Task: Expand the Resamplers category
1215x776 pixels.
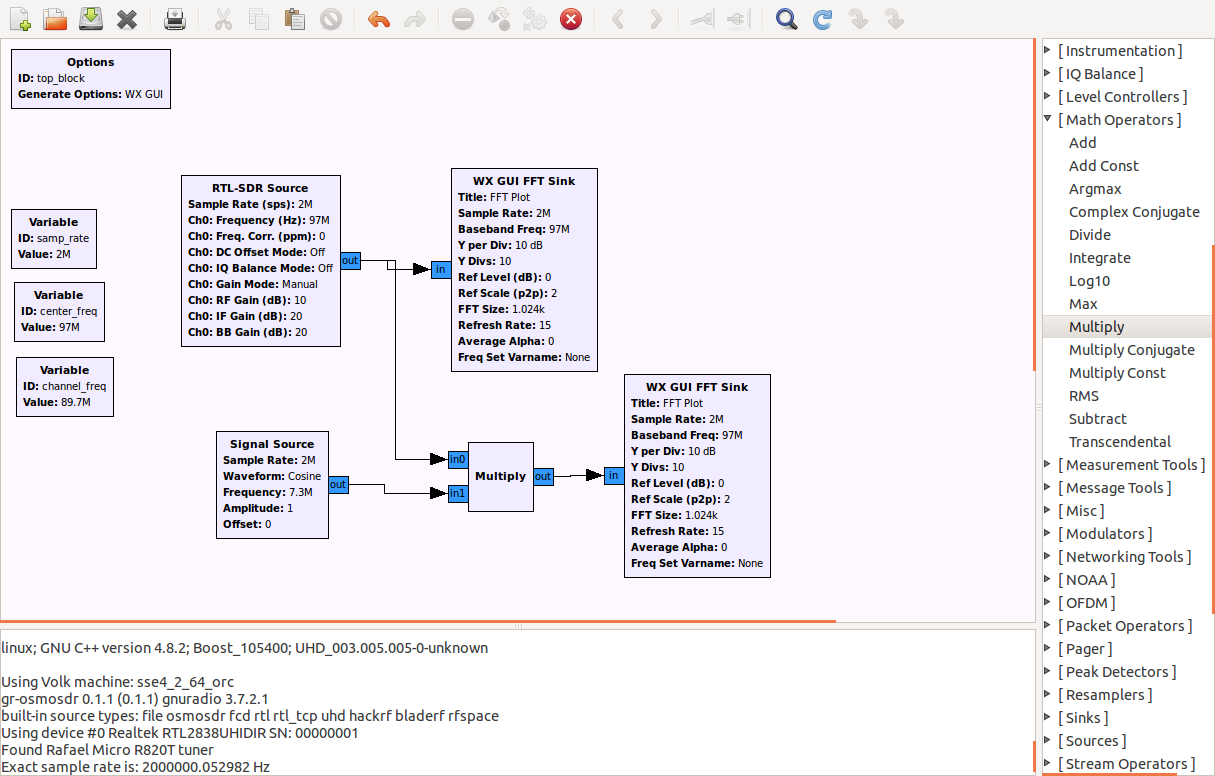Action: coord(1048,695)
